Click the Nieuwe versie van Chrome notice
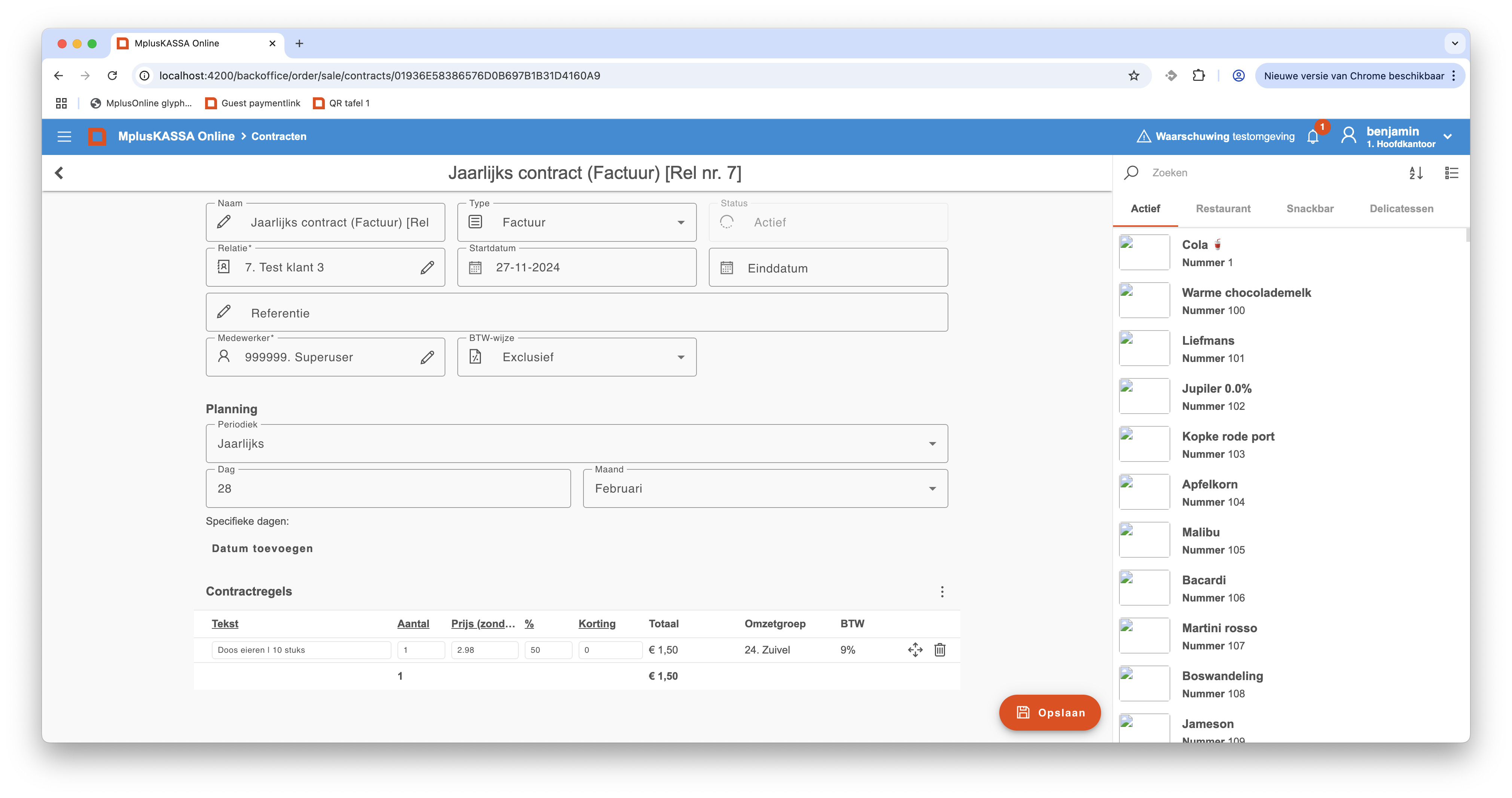This screenshot has width=1512, height=798. (x=1354, y=76)
